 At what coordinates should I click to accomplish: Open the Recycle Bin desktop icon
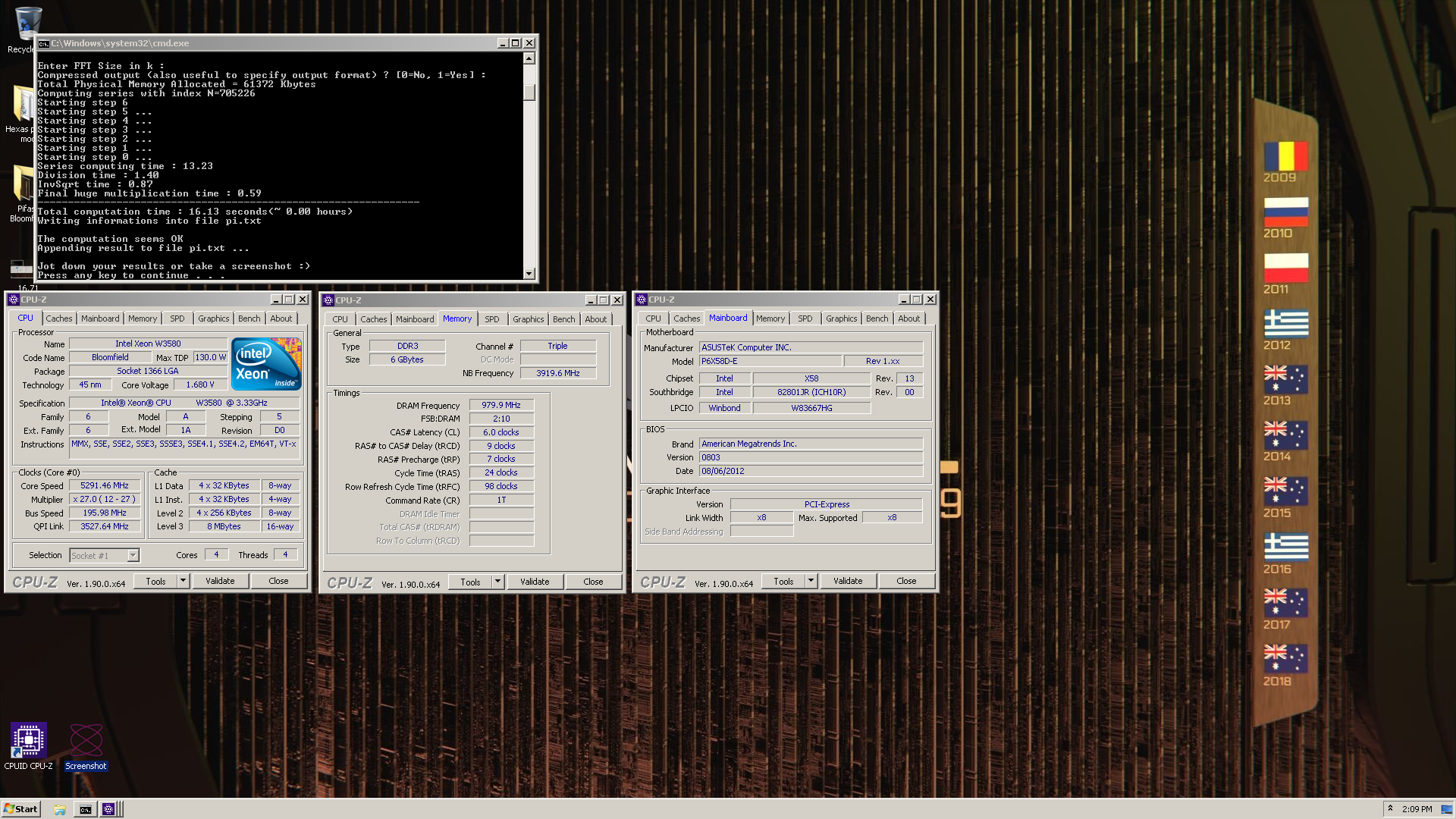(27, 24)
